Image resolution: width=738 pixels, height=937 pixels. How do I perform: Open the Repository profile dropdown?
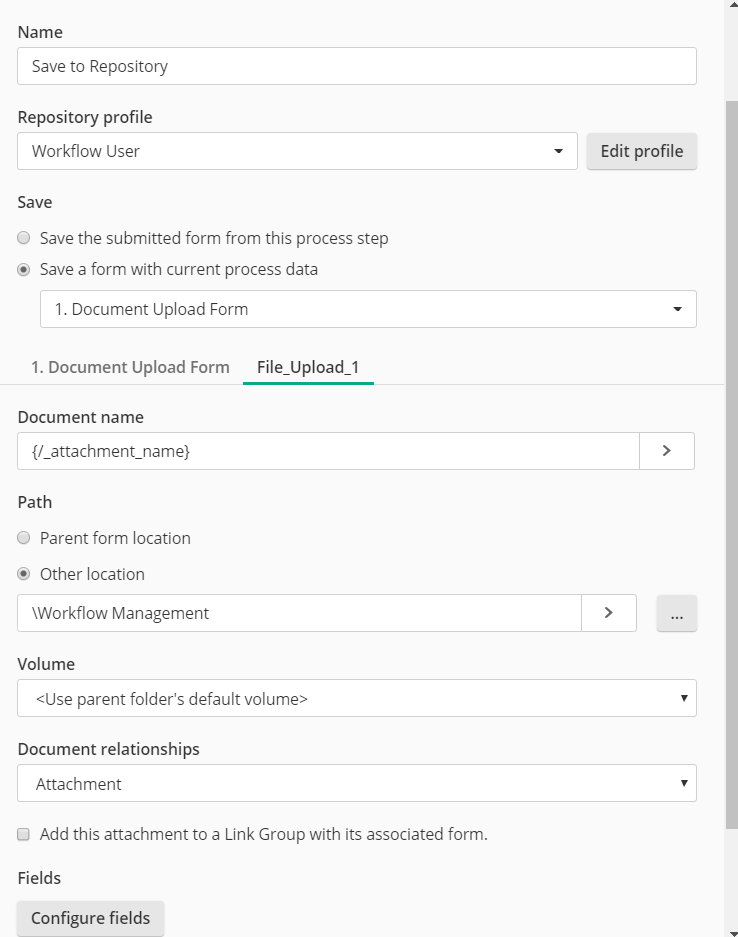[297, 151]
